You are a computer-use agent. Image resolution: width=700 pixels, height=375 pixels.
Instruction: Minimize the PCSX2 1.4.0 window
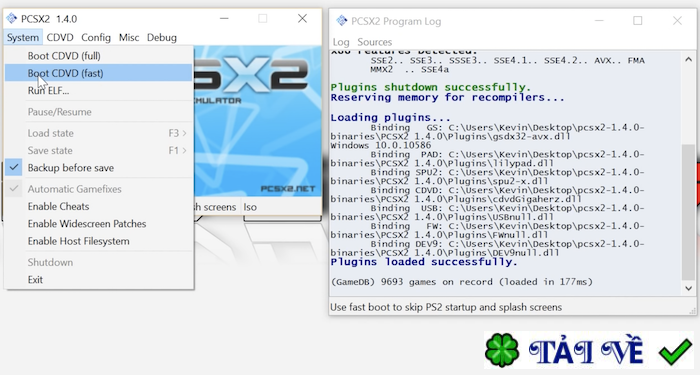tap(224, 18)
